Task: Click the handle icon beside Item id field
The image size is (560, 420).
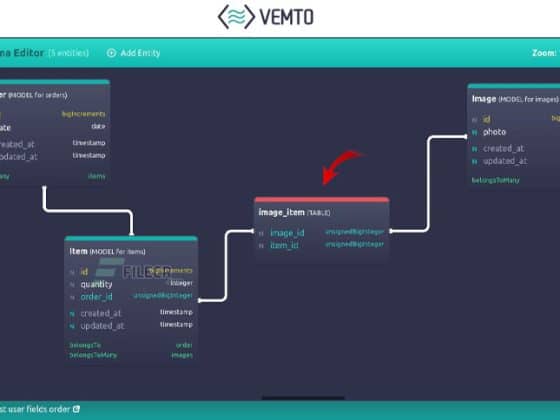Action: tap(72, 272)
